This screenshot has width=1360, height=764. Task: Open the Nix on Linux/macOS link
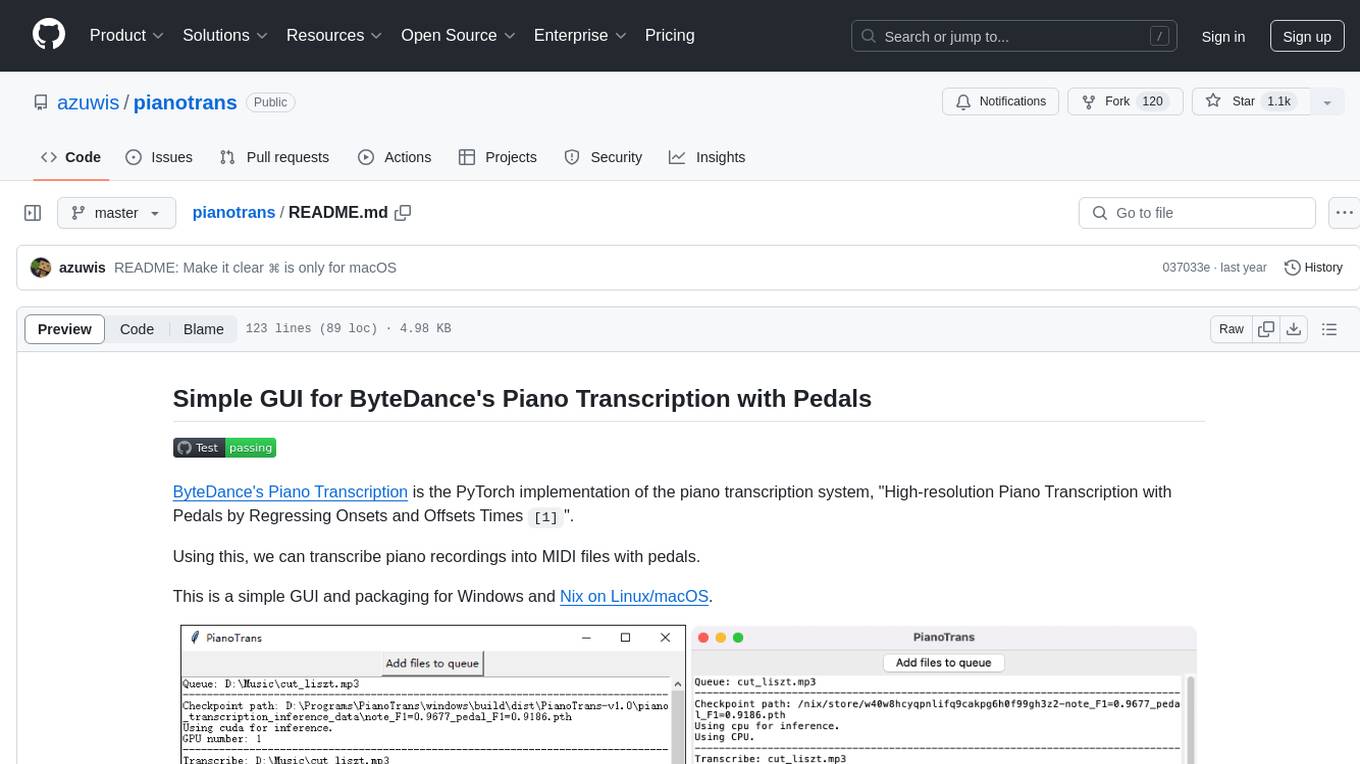coord(634,596)
